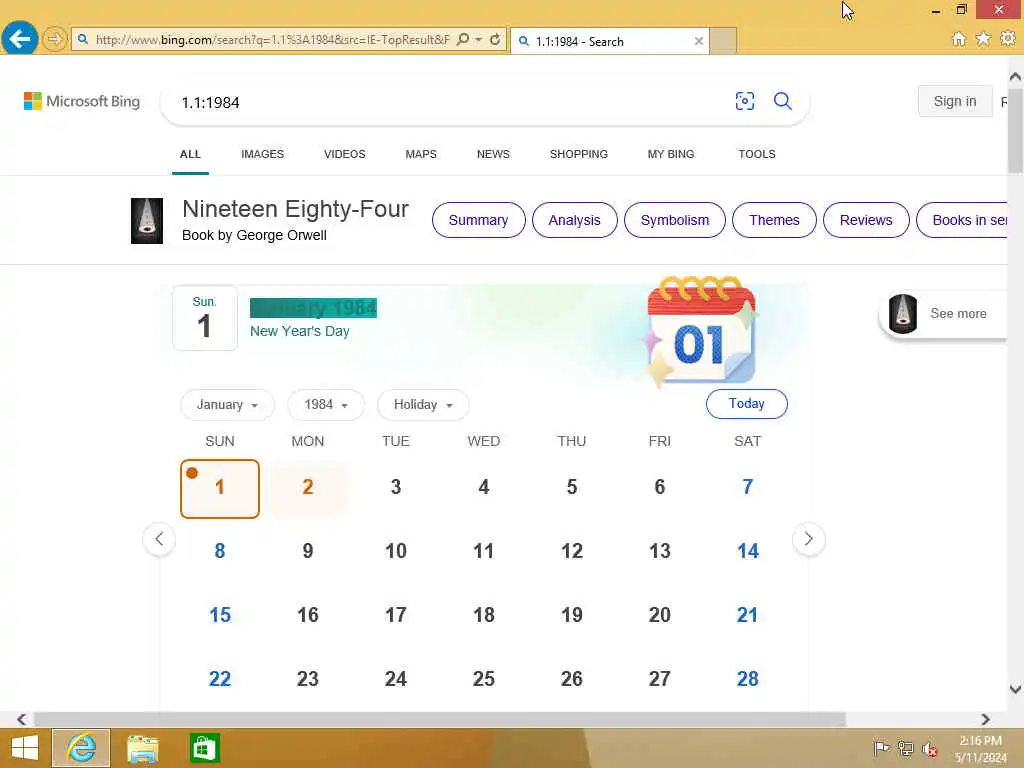Screen dimensions: 1024x768
Task: Click the New Year's Day link
Action: [x=300, y=331]
